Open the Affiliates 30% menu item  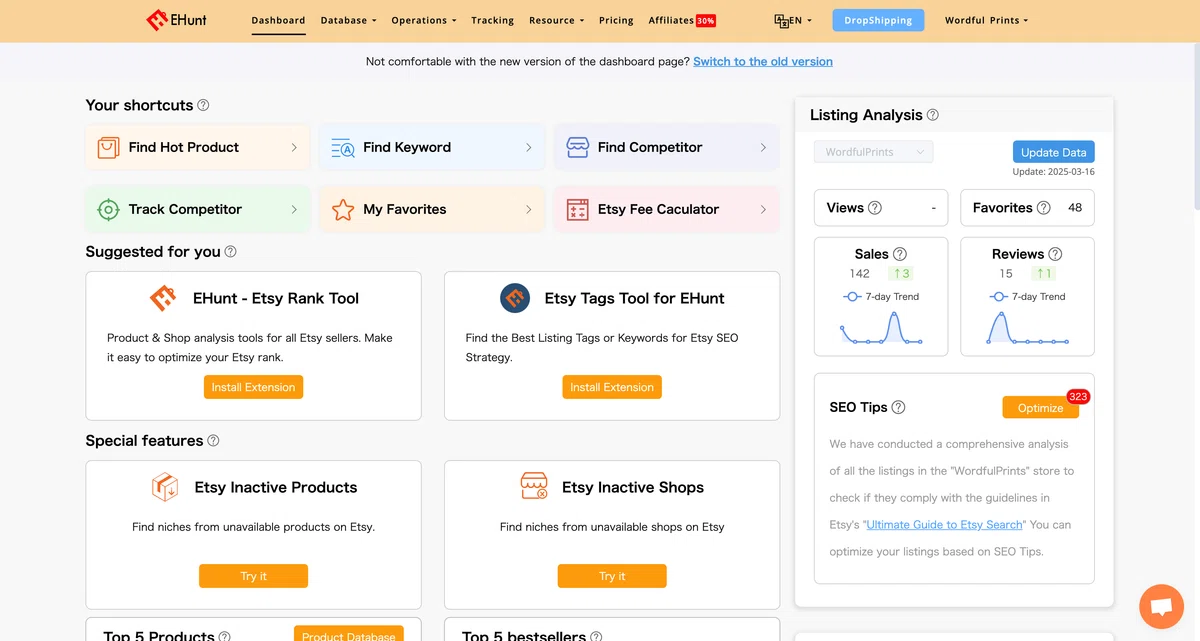682,20
